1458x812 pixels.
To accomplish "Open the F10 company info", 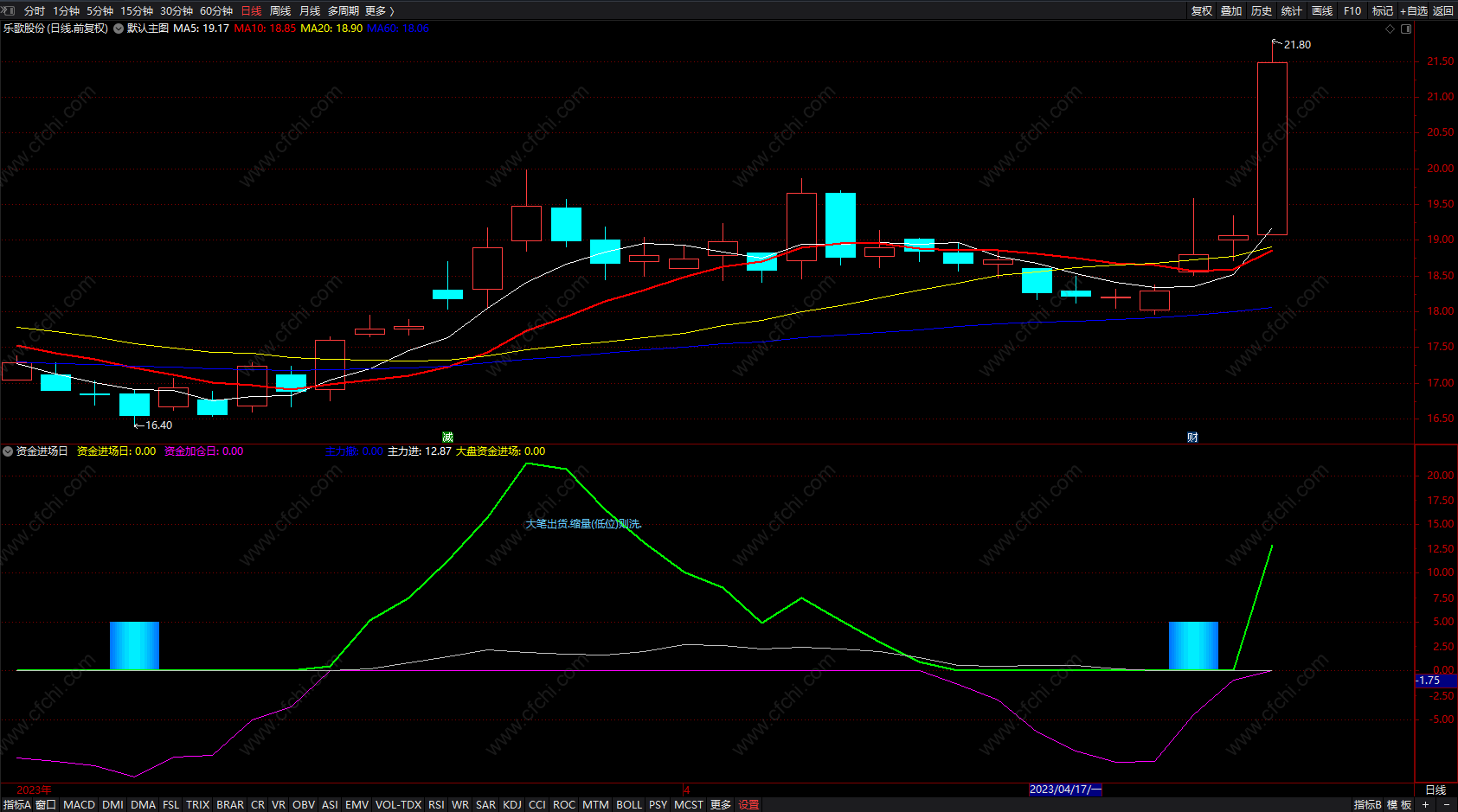I will tap(1352, 10).
